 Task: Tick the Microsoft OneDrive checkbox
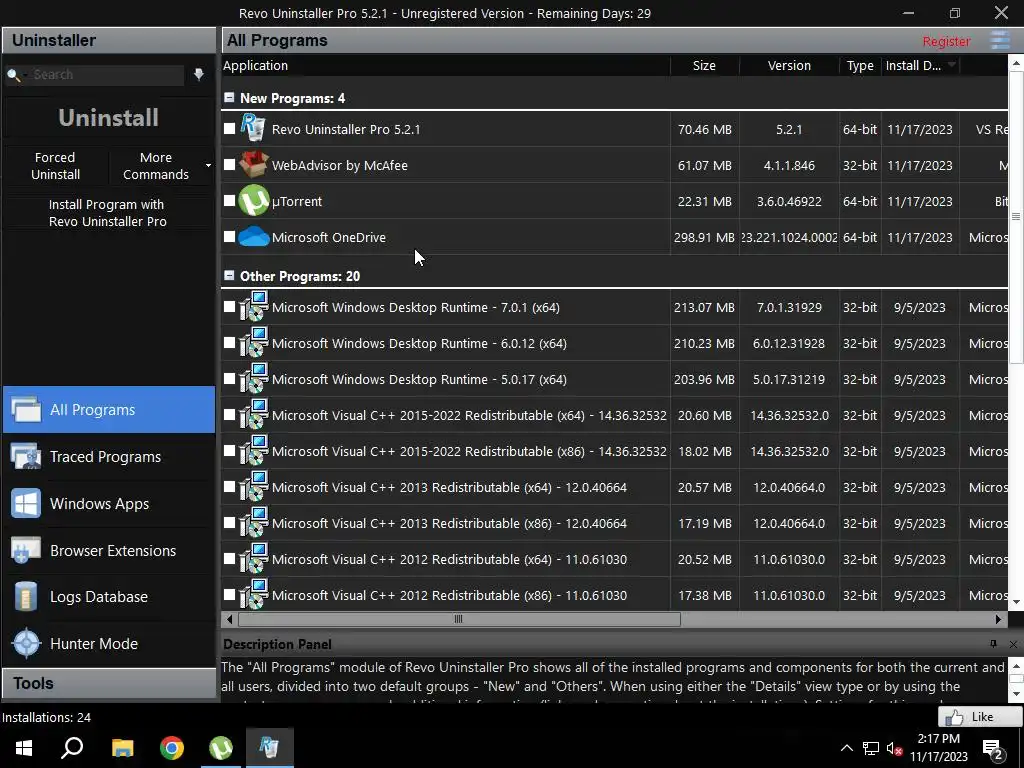(x=229, y=236)
